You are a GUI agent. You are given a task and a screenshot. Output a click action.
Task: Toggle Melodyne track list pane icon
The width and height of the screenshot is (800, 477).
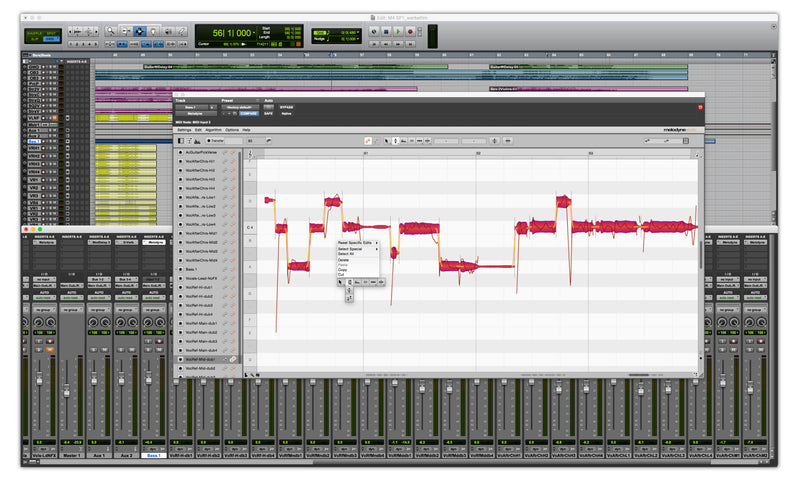(181, 140)
